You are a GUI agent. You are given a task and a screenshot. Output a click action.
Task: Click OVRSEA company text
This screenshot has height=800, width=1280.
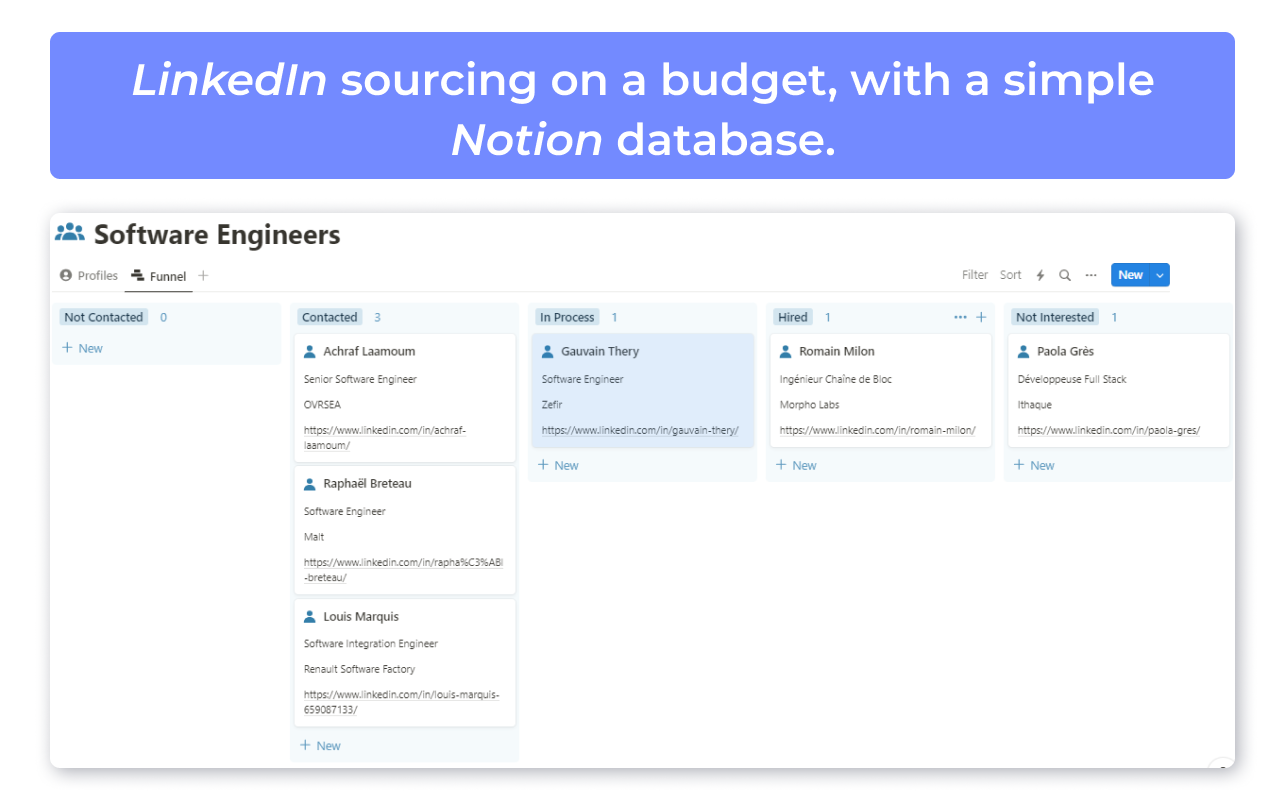322,405
